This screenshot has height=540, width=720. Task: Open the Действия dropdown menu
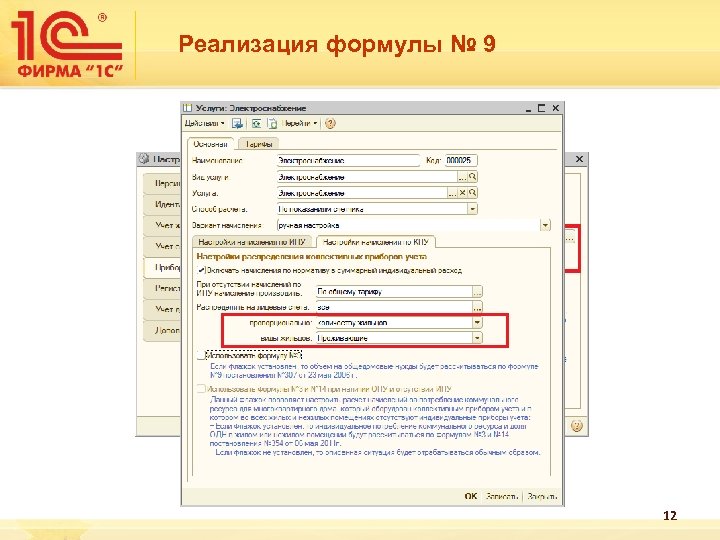204,124
